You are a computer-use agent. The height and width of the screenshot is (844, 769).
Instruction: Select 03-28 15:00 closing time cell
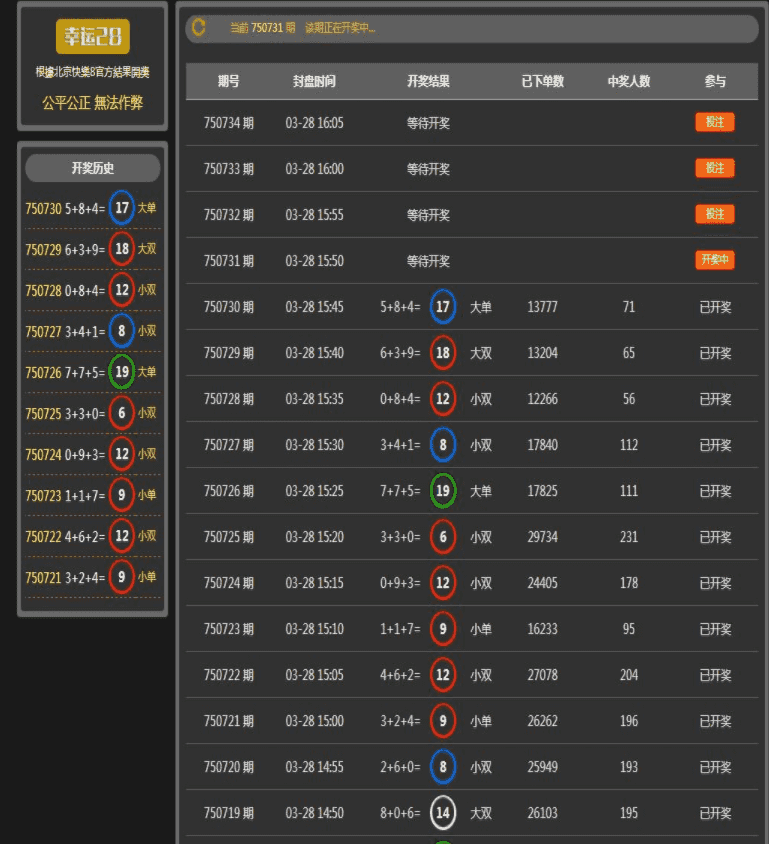(314, 721)
